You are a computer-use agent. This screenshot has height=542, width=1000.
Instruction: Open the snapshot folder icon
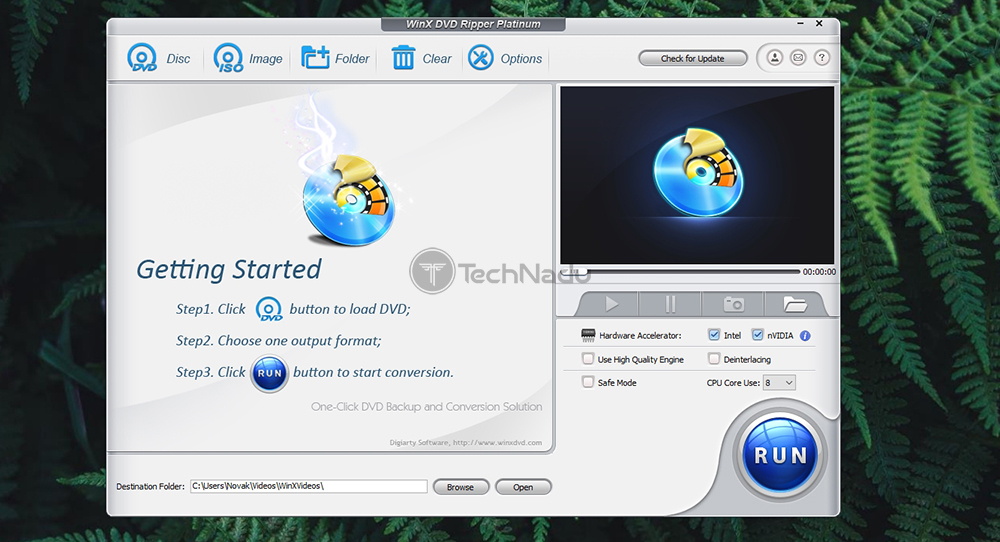(795, 304)
